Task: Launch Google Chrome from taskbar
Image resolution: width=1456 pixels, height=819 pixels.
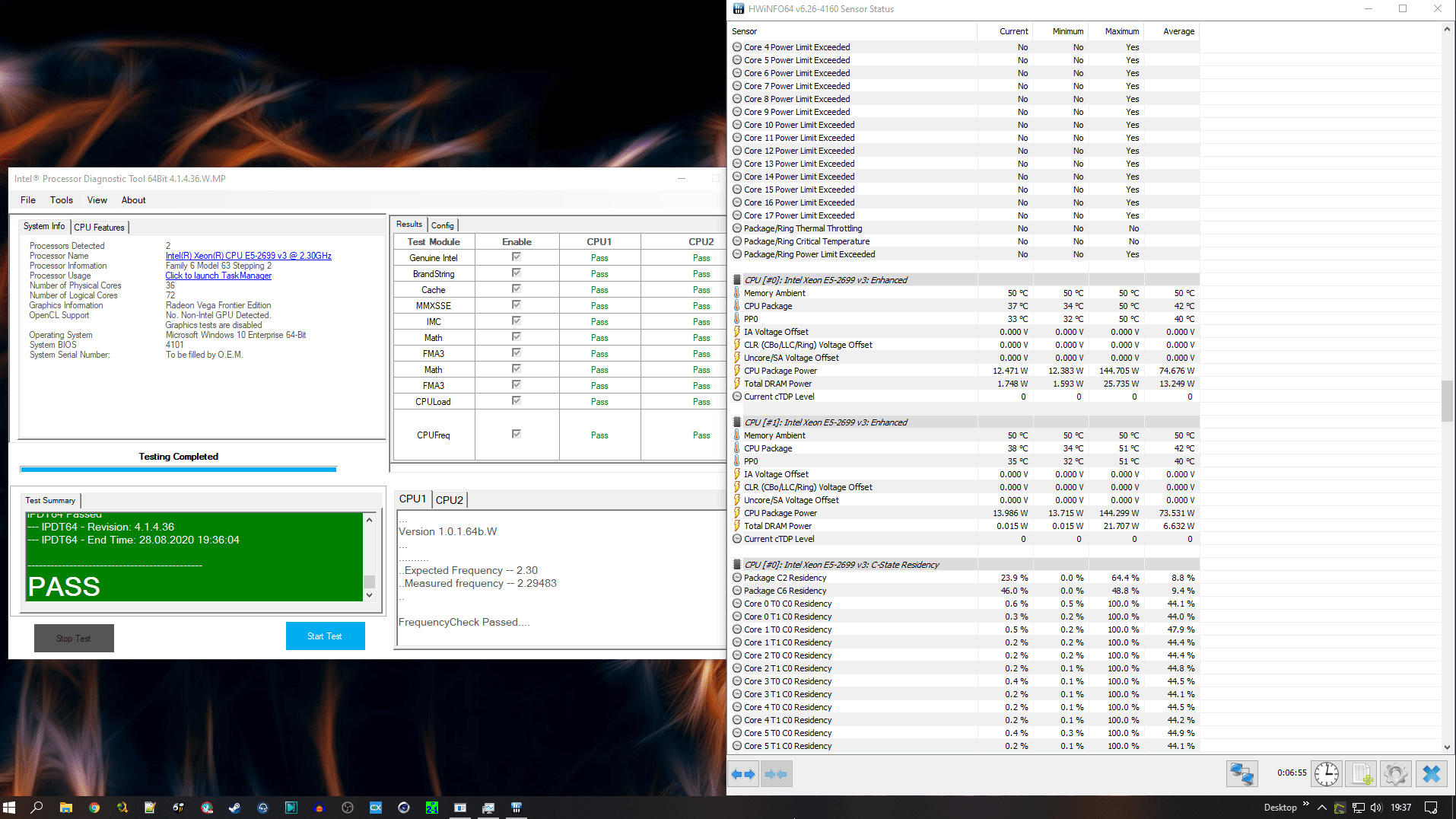Action: point(94,808)
